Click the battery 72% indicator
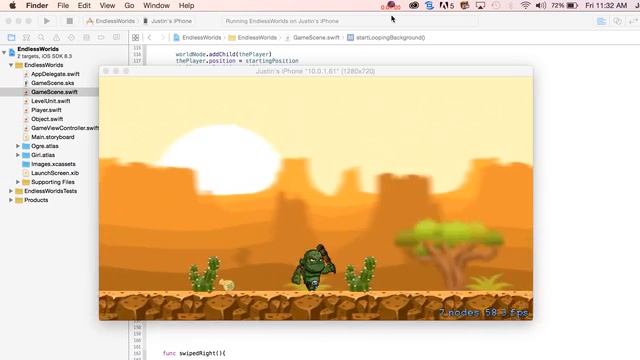This screenshot has width=640, height=360. click(x=564, y=5)
